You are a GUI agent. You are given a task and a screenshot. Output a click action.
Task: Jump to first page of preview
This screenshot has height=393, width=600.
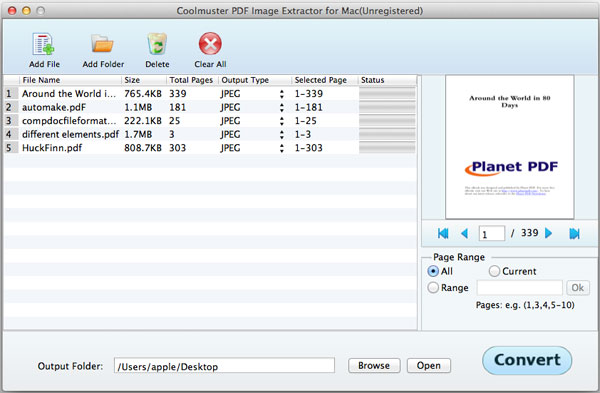[x=443, y=233]
